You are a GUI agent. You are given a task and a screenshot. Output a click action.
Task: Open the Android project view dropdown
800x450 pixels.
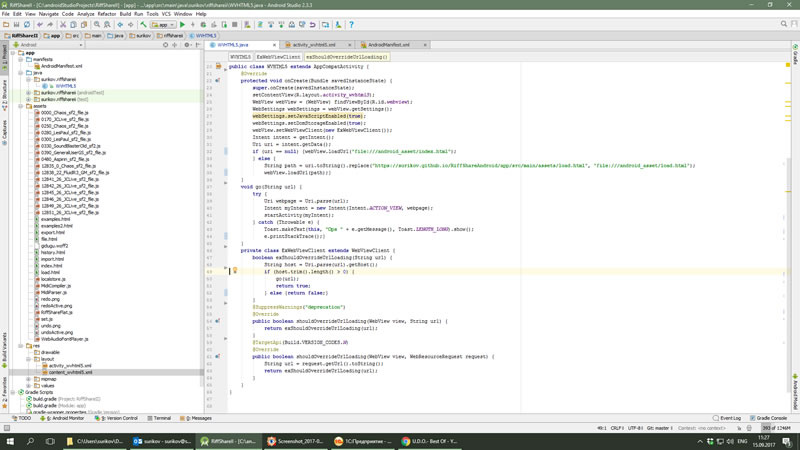(42, 45)
